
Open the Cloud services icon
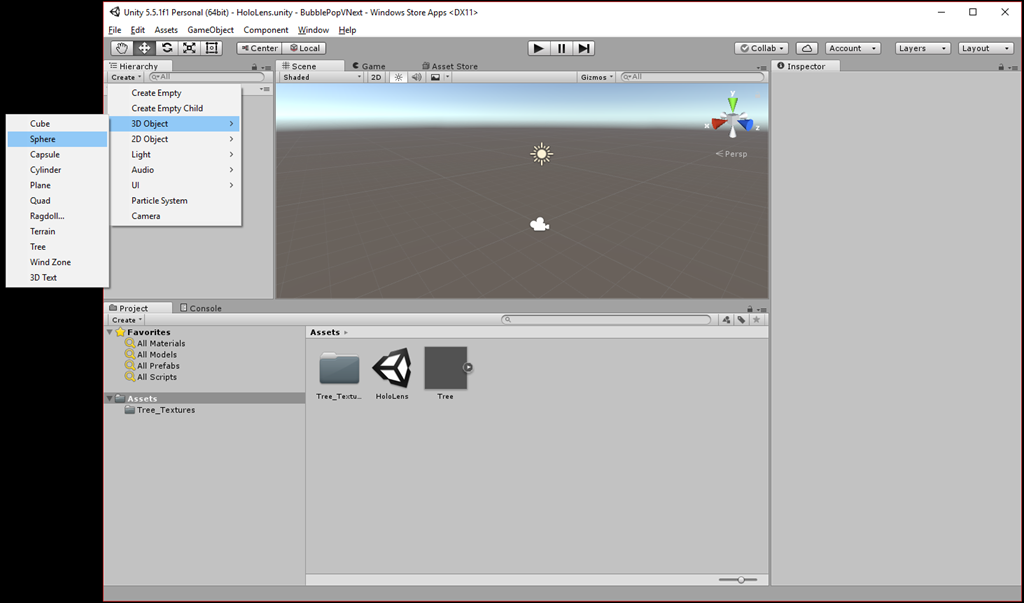(x=807, y=48)
